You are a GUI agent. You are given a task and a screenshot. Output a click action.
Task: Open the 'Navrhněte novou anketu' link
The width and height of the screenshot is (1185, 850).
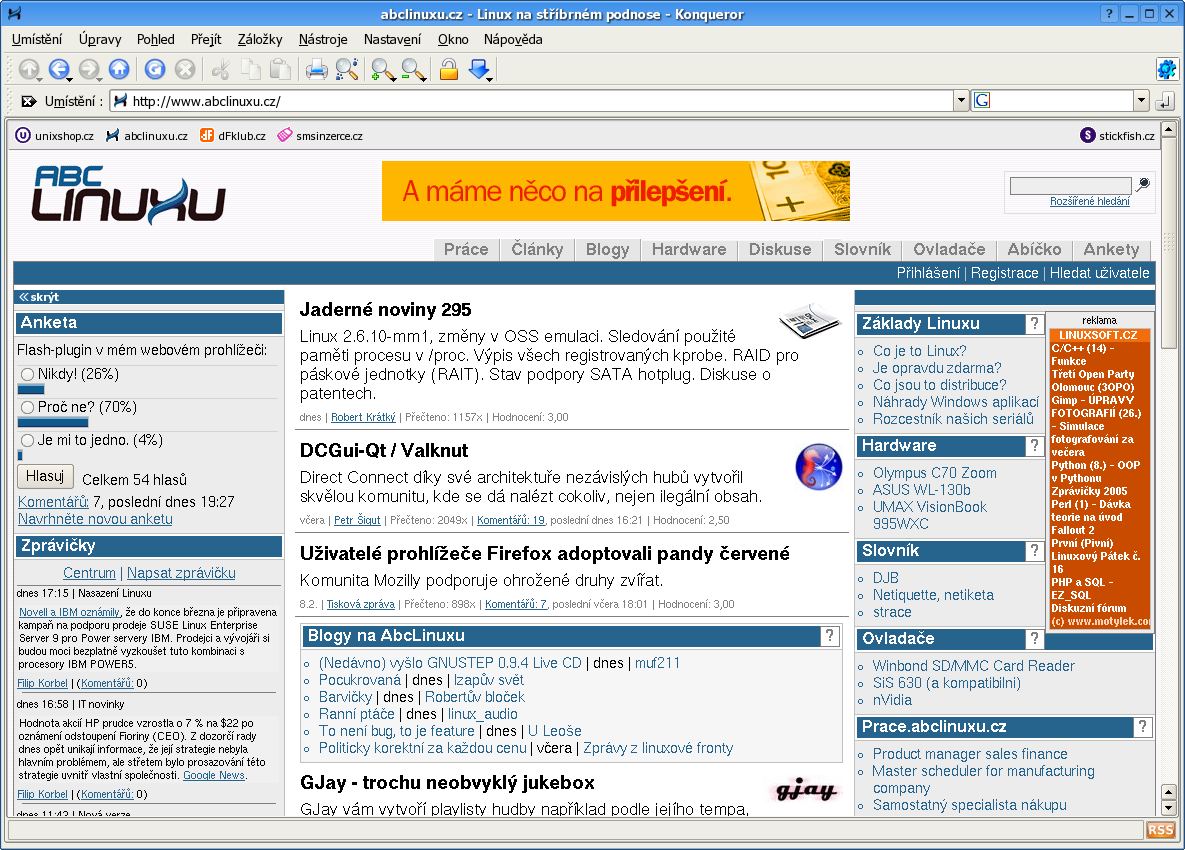pyautogui.click(x=95, y=519)
